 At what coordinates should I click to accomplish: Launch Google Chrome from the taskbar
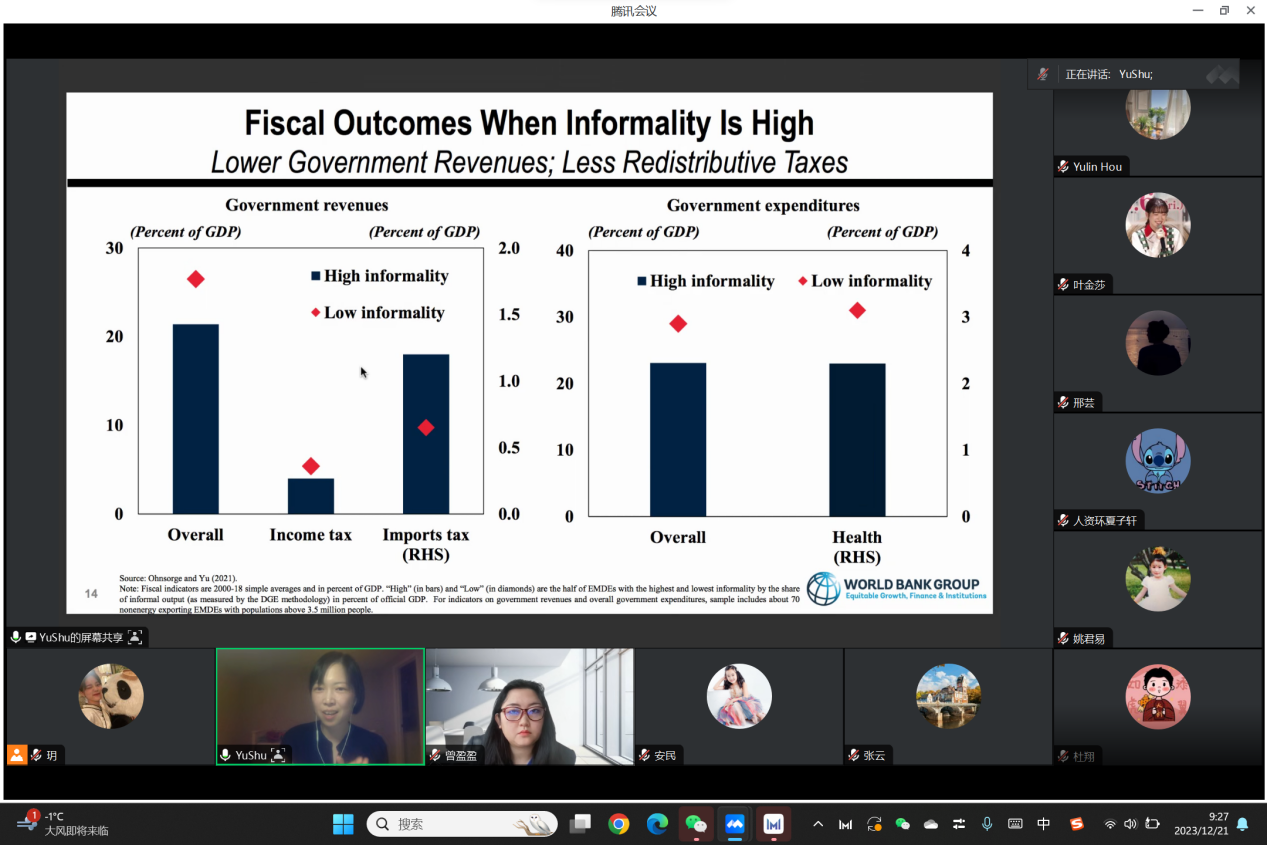tap(619, 824)
